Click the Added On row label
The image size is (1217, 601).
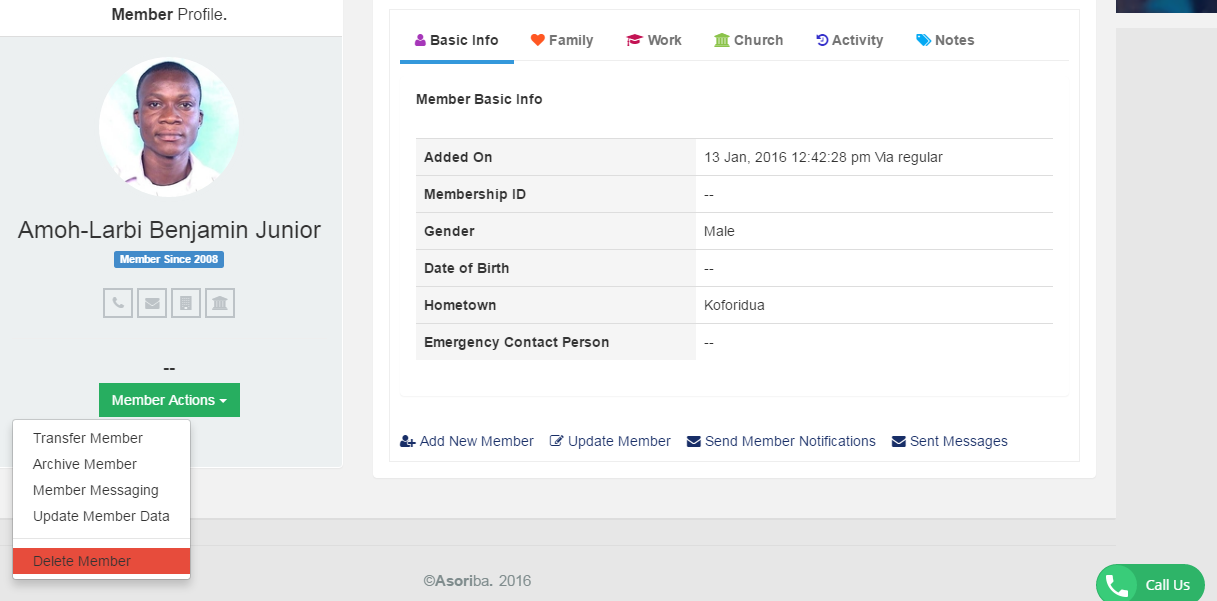458,157
